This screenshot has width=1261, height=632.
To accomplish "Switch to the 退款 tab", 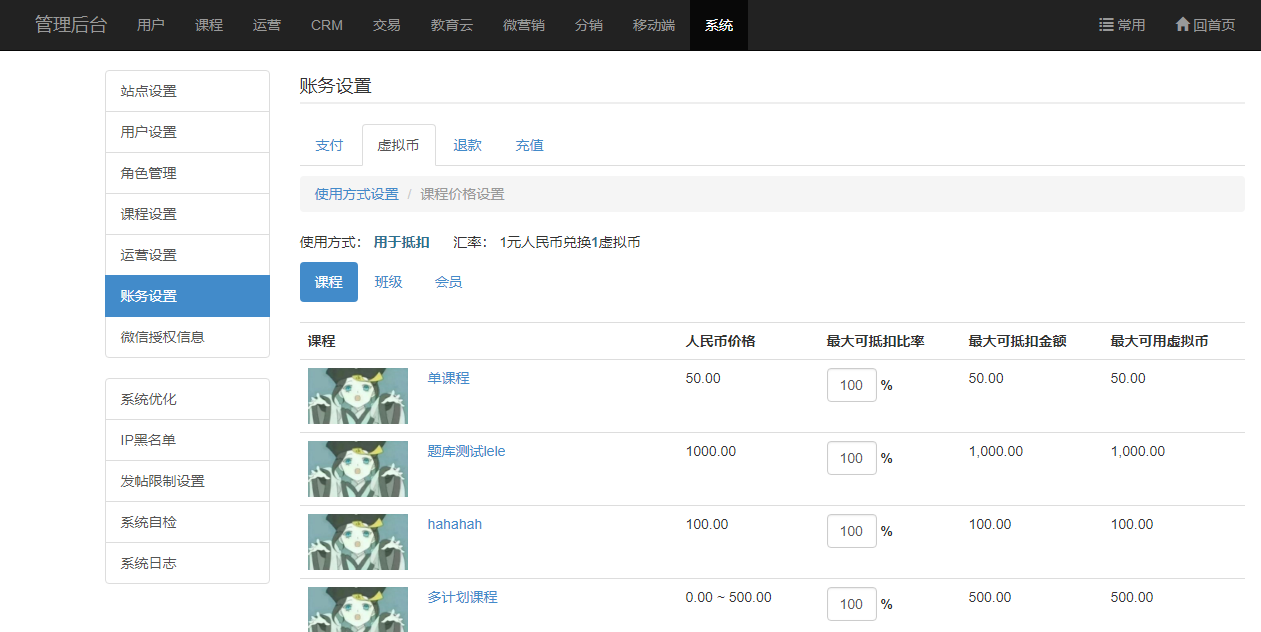I will coord(467,145).
